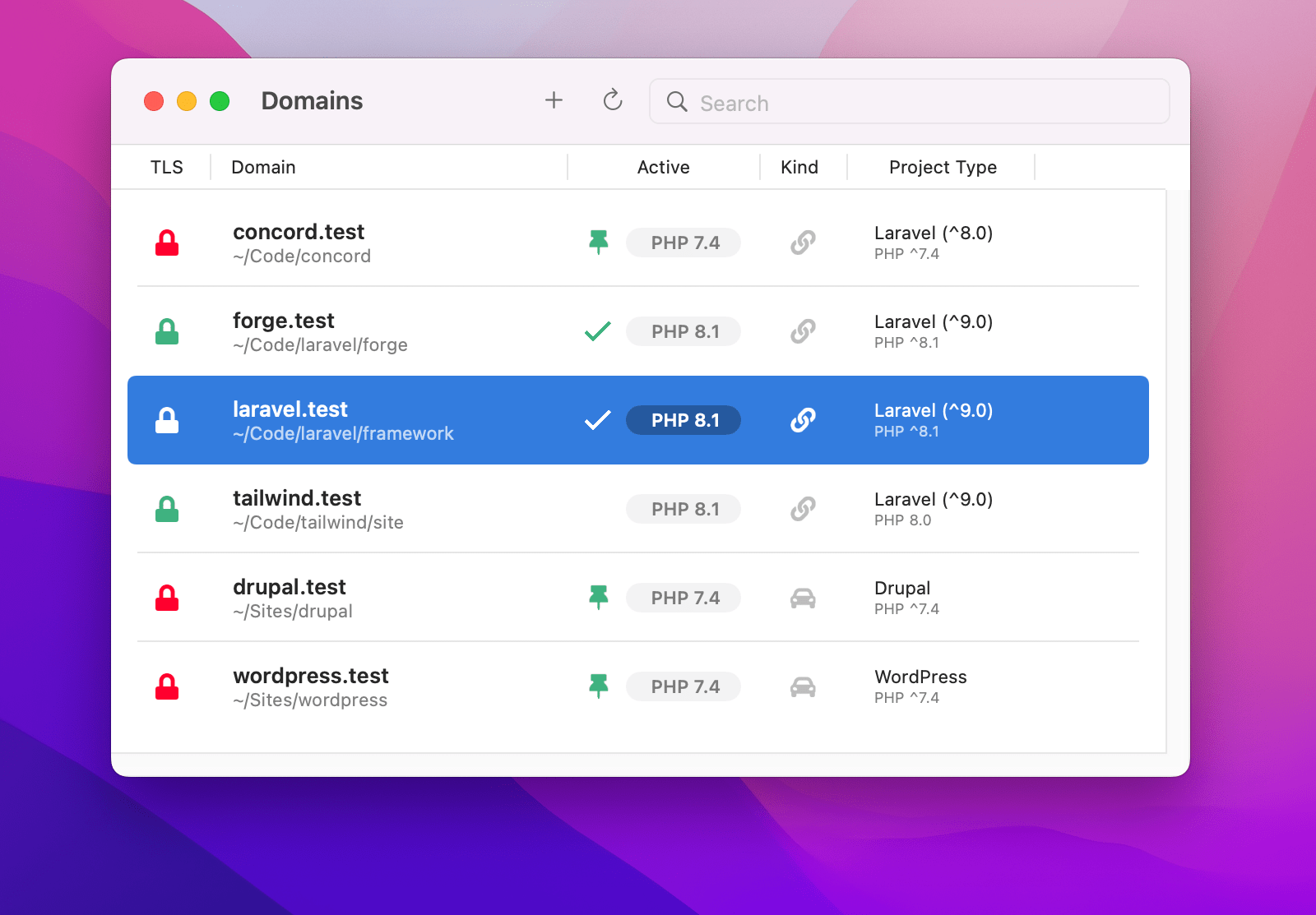The height and width of the screenshot is (915, 1316).
Task: Select the forge.test domain name
Action: 284,321
